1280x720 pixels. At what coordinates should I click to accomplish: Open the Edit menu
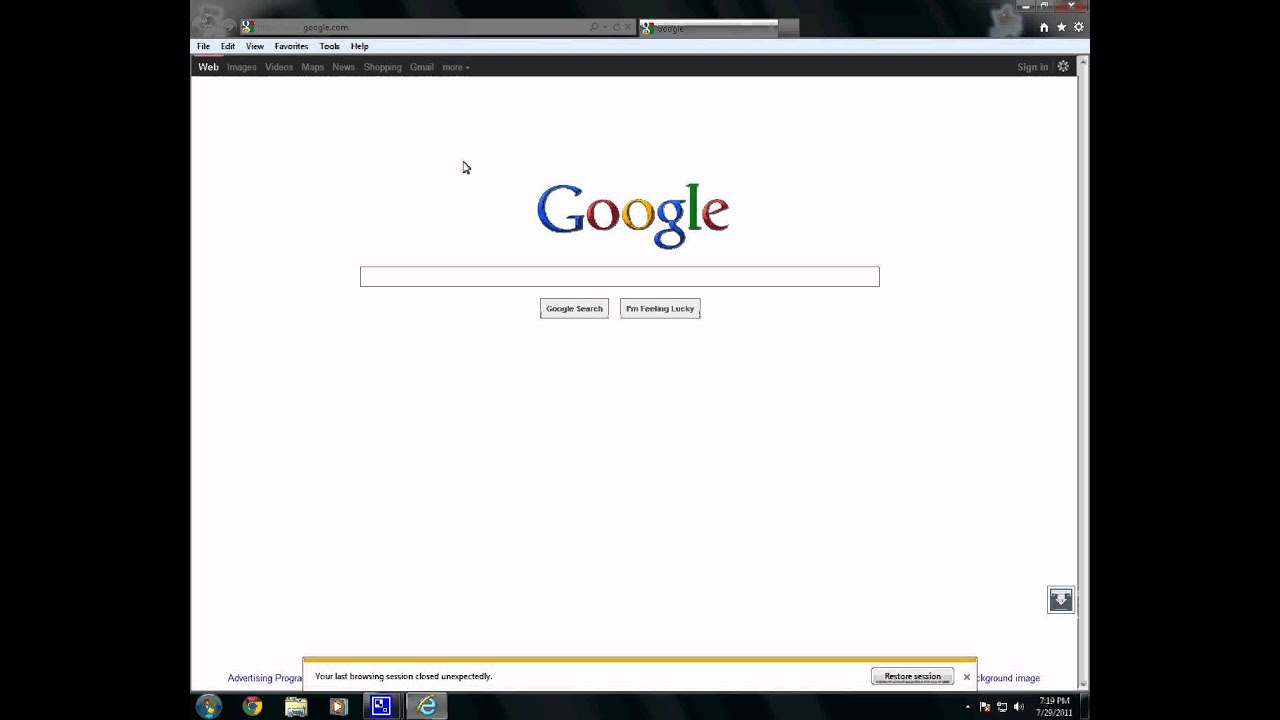(x=228, y=46)
